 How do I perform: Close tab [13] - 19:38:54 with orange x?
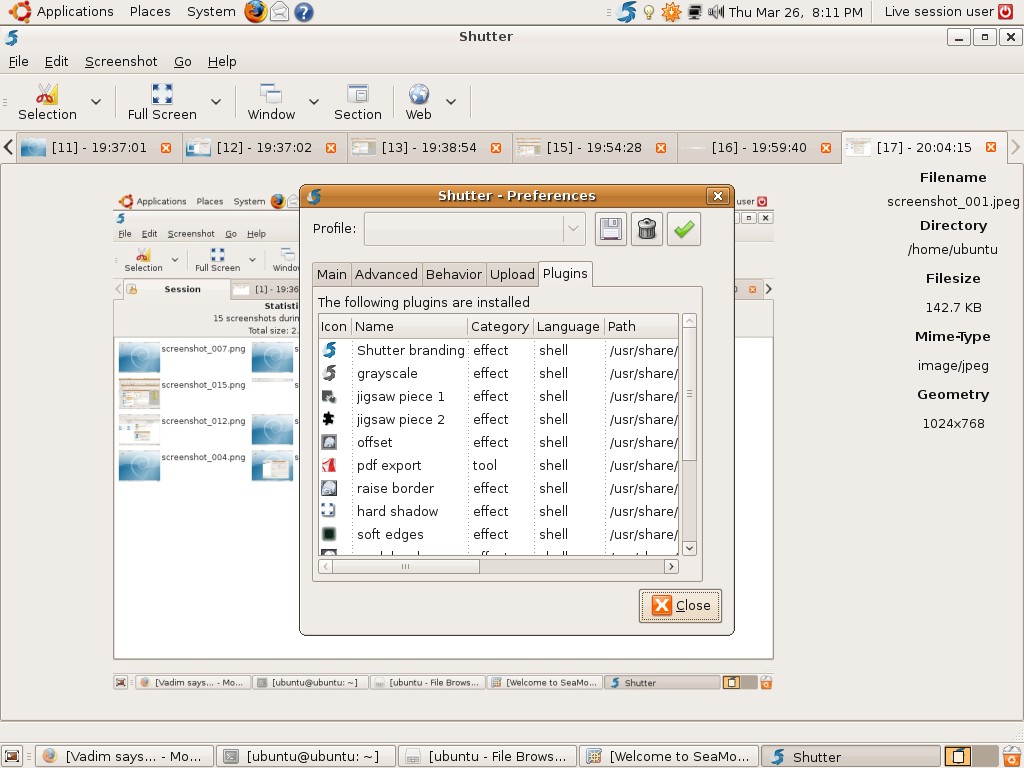tap(496, 148)
